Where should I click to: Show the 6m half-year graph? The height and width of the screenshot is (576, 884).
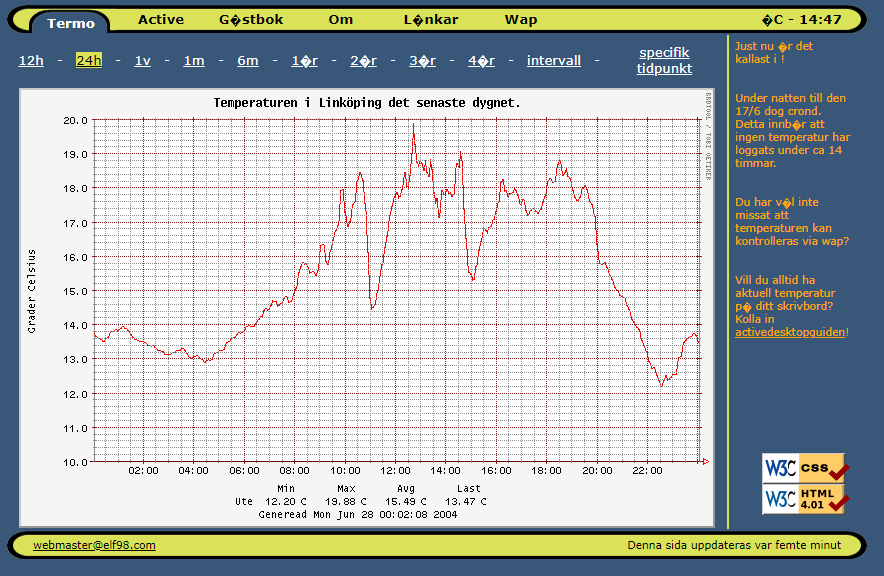point(247,61)
